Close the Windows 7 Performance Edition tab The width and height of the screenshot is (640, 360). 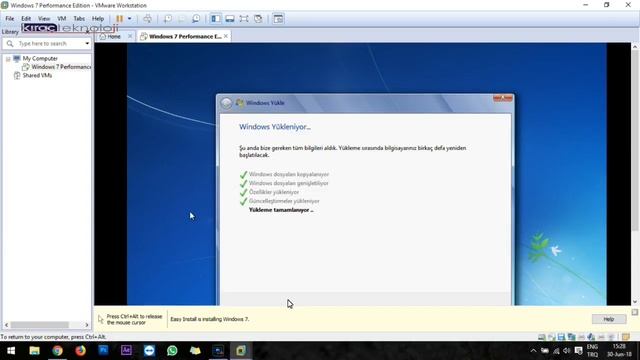coord(226,36)
